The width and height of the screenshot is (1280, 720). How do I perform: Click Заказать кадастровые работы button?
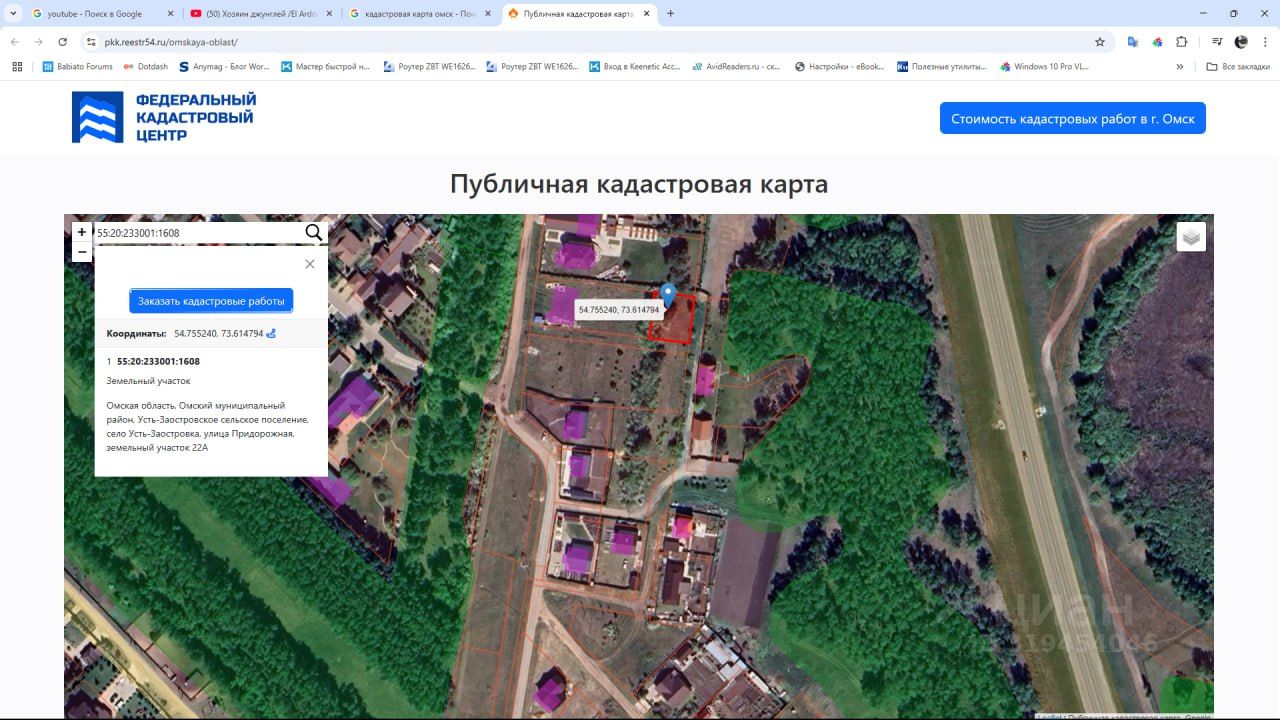pos(211,301)
